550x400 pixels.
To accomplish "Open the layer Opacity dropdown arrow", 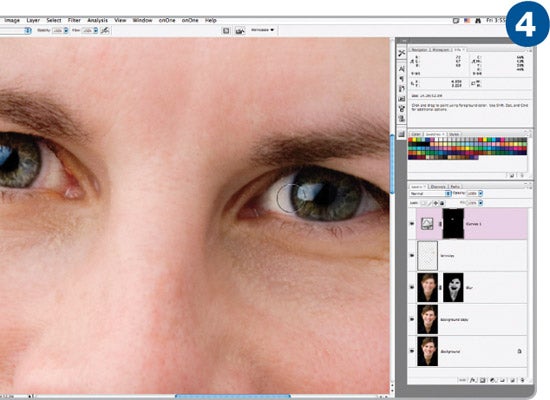I will pos(481,193).
